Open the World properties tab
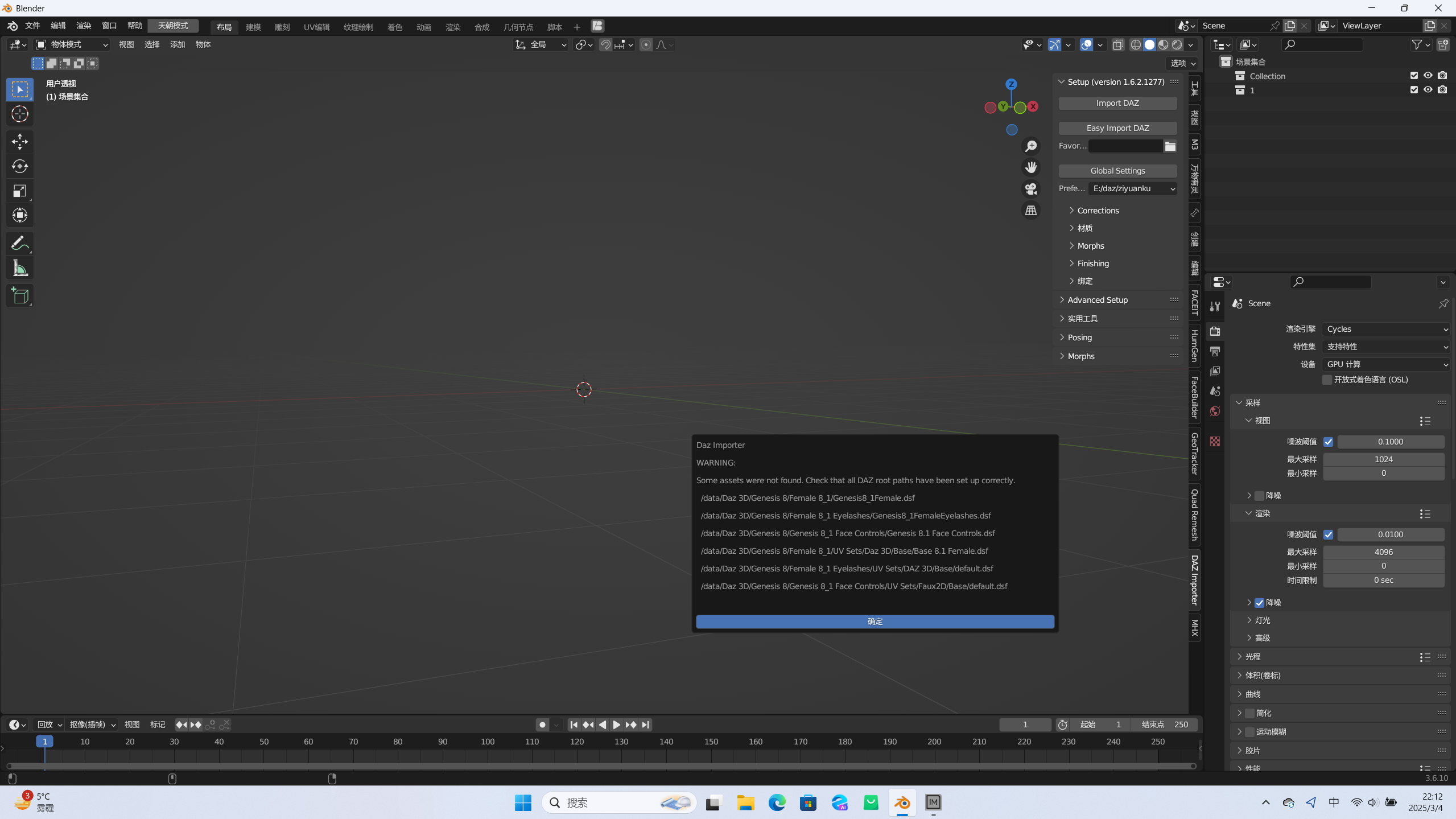The image size is (1456, 819). click(1215, 411)
